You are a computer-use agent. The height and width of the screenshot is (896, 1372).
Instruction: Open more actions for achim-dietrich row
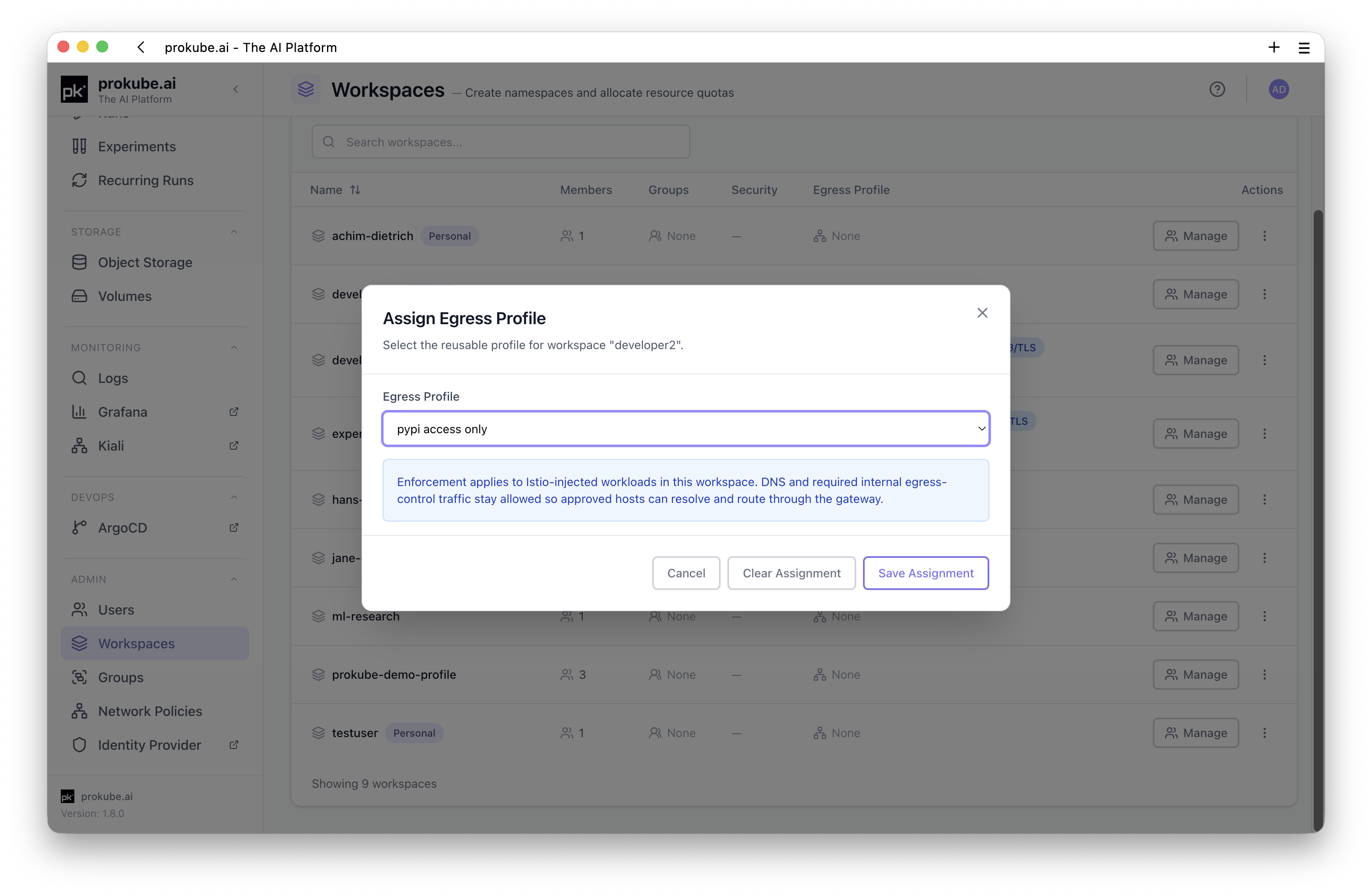[1264, 236]
